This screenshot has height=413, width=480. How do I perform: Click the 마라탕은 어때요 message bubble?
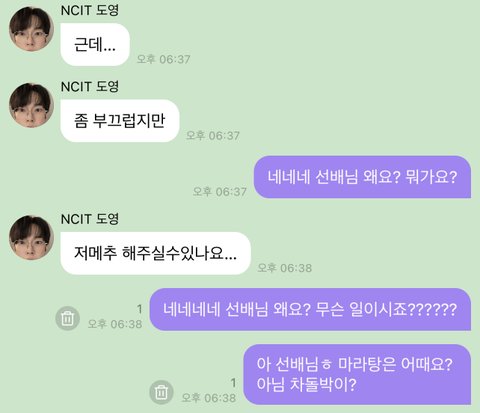(357, 375)
